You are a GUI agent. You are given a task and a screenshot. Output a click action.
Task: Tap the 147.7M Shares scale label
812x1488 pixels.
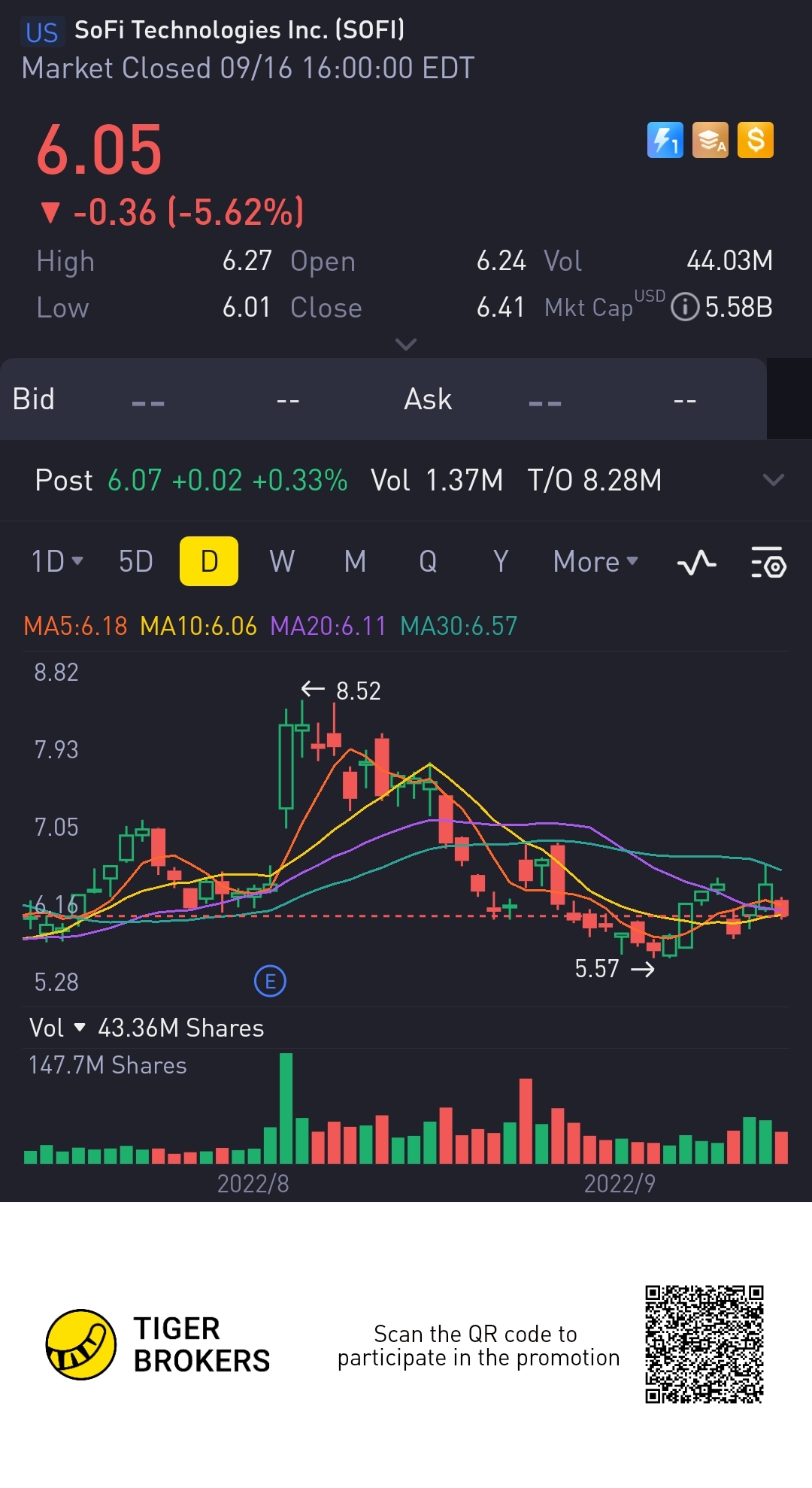pyautogui.click(x=108, y=1065)
